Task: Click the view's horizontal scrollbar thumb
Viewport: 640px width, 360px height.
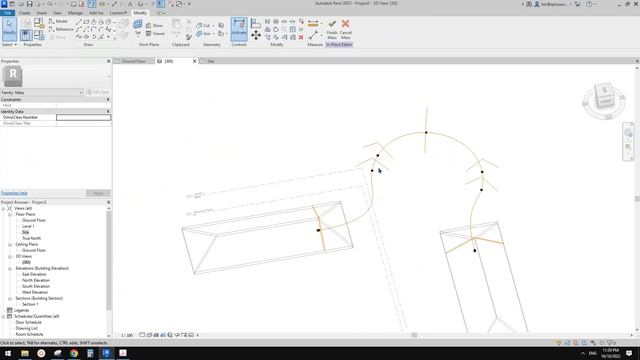Action: (x=414, y=335)
